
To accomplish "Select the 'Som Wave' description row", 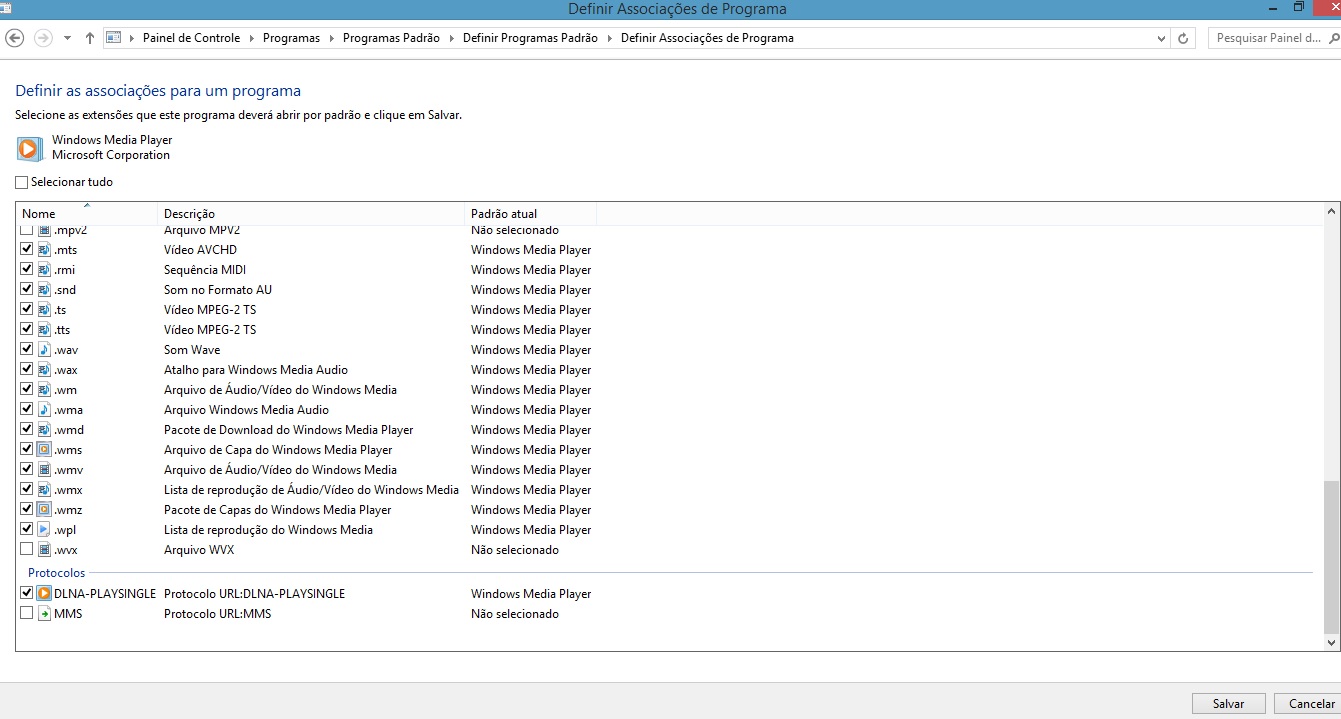I will 192,350.
